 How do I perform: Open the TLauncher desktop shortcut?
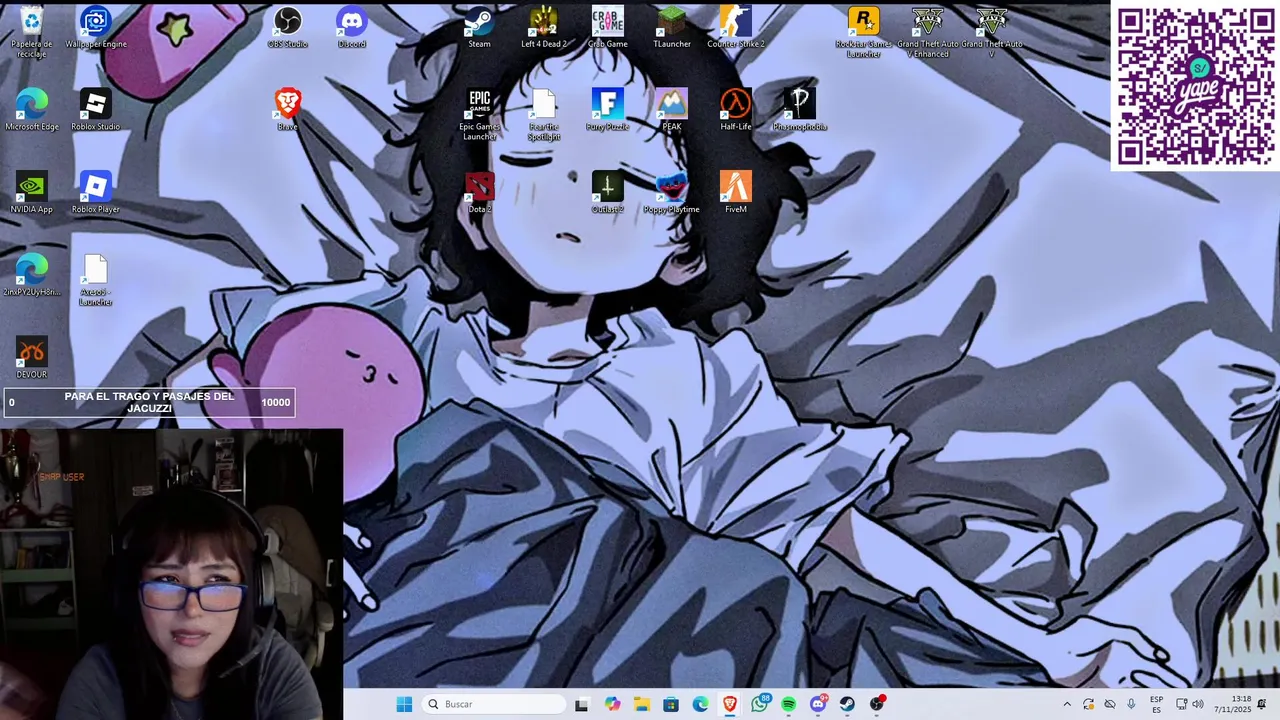pos(672,27)
